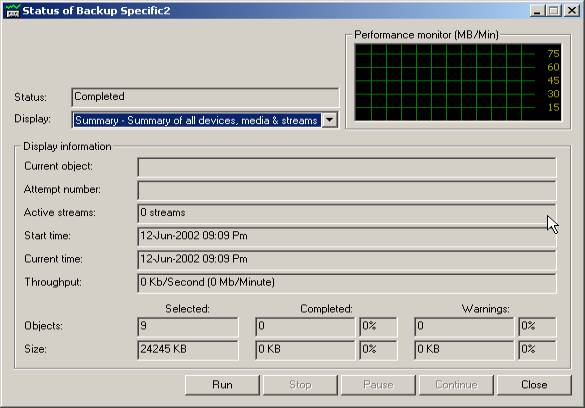Click the Selected objects field showing 9
Screen dimensions: 585x408
[188, 327]
